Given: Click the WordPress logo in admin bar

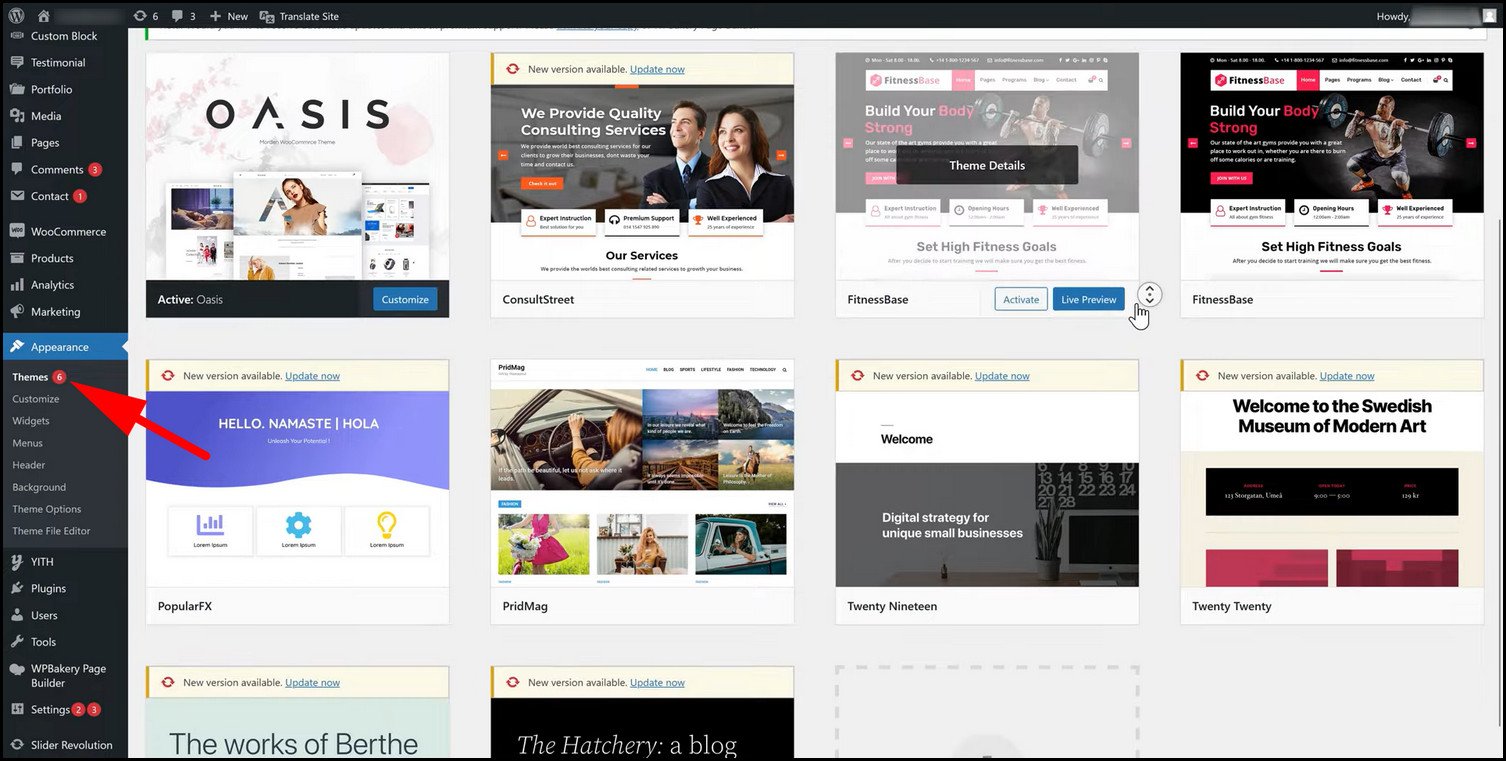Looking at the screenshot, I should pyautogui.click(x=16, y=16).
